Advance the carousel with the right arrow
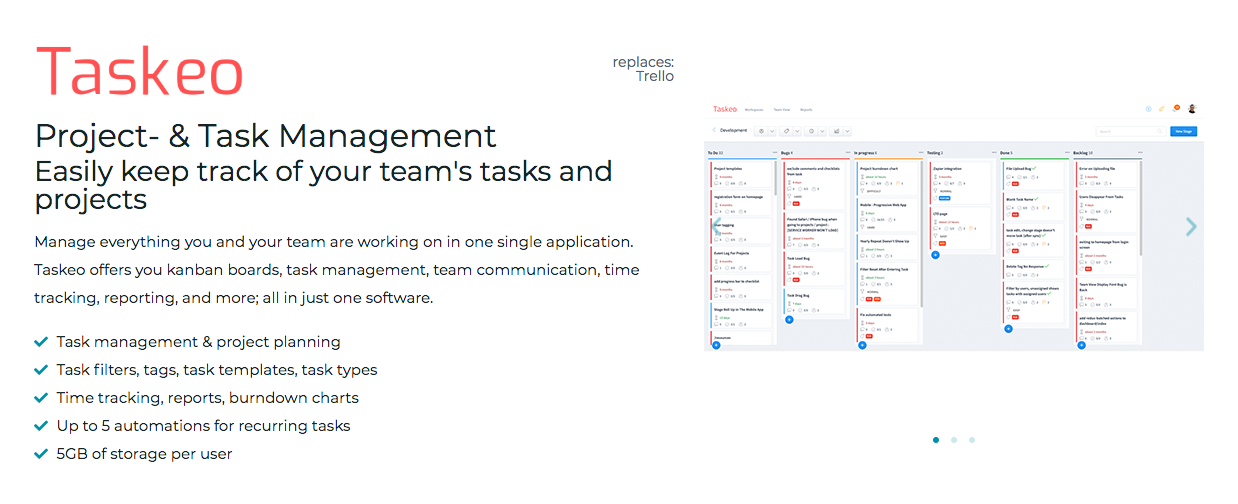This screenshot has height=504, width=1238. click(x=1191, y=226)
